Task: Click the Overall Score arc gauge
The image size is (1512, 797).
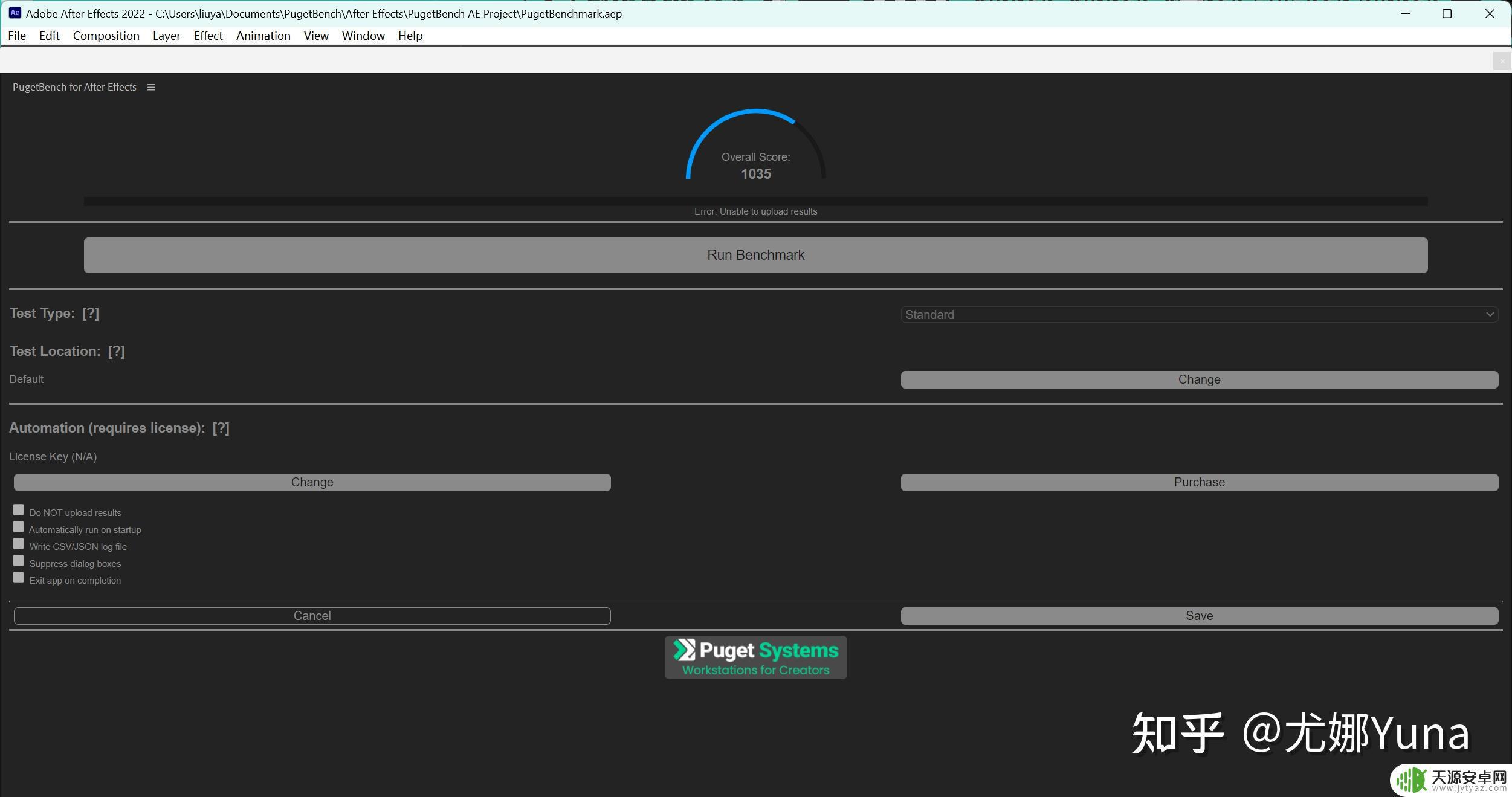Action: pos(755,145)
